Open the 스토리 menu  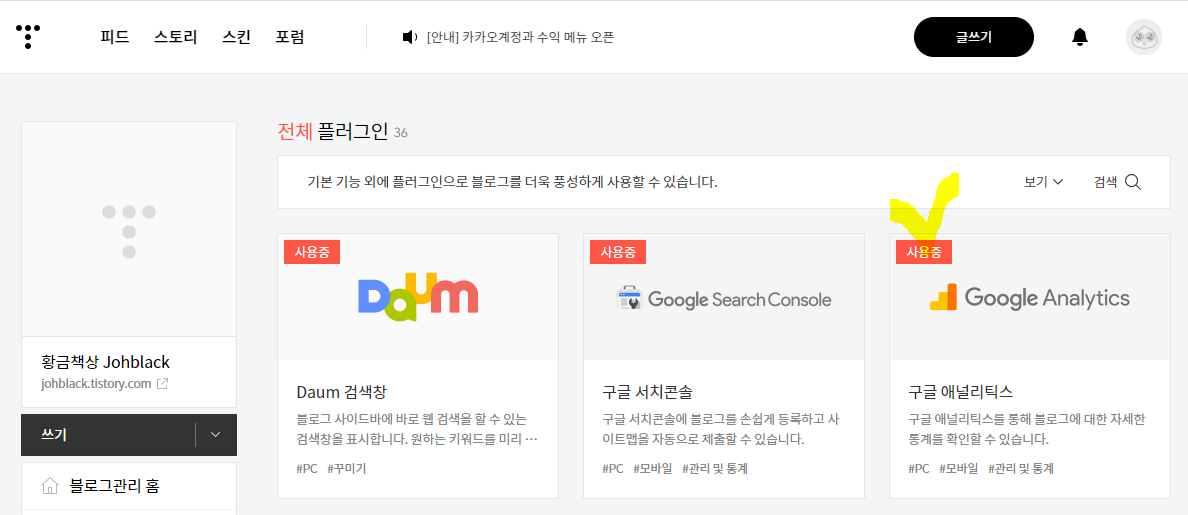(175, 36)
